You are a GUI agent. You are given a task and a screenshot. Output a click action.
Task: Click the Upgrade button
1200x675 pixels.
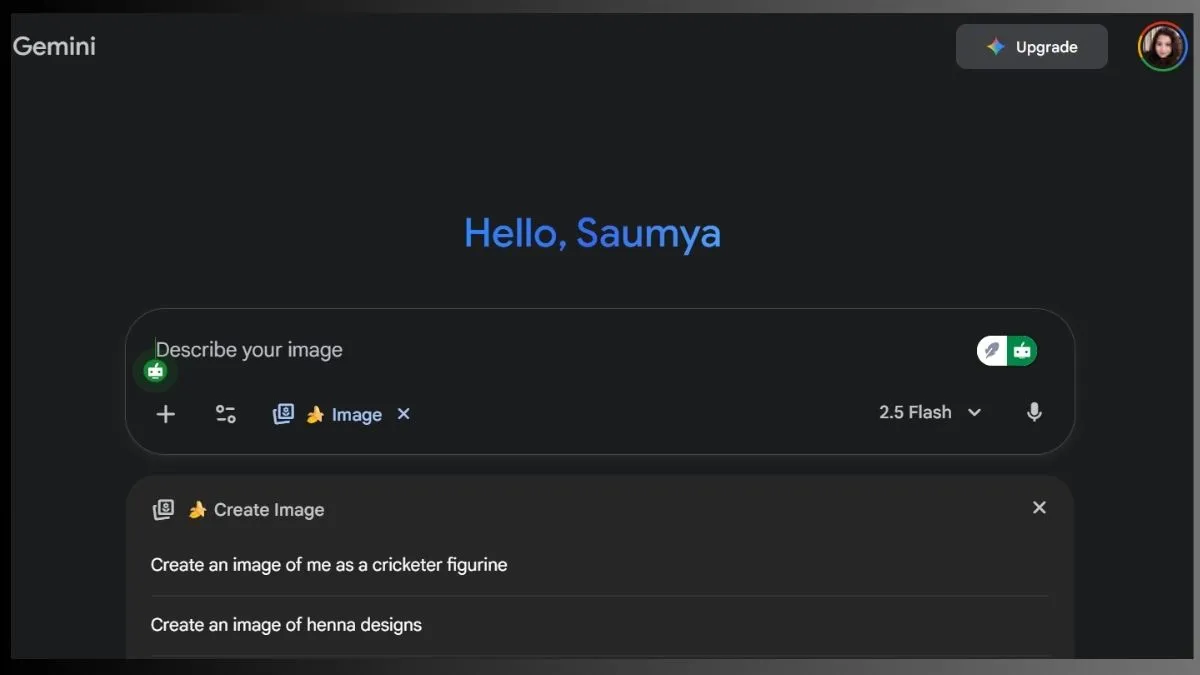click(1032, 46)
